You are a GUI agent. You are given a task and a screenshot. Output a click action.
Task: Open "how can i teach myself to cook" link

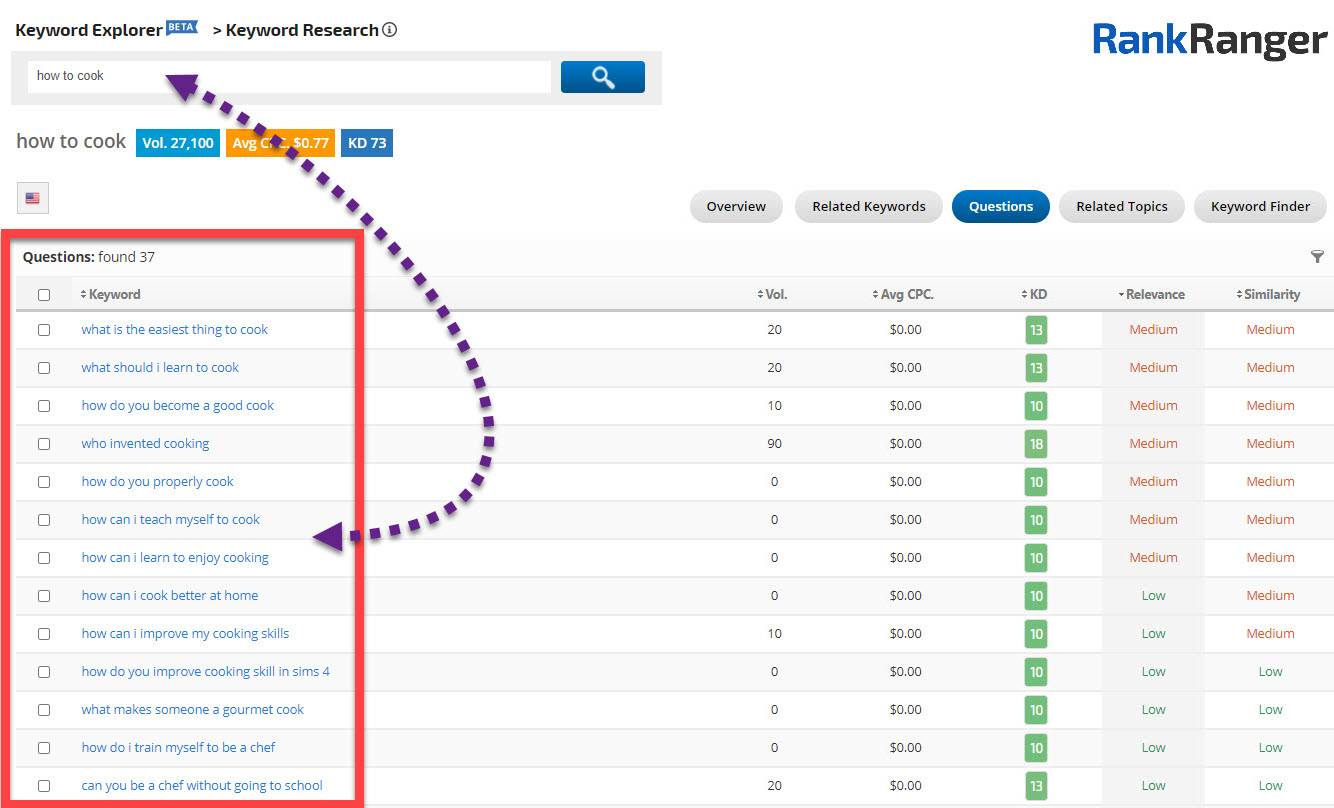[171, 520]
